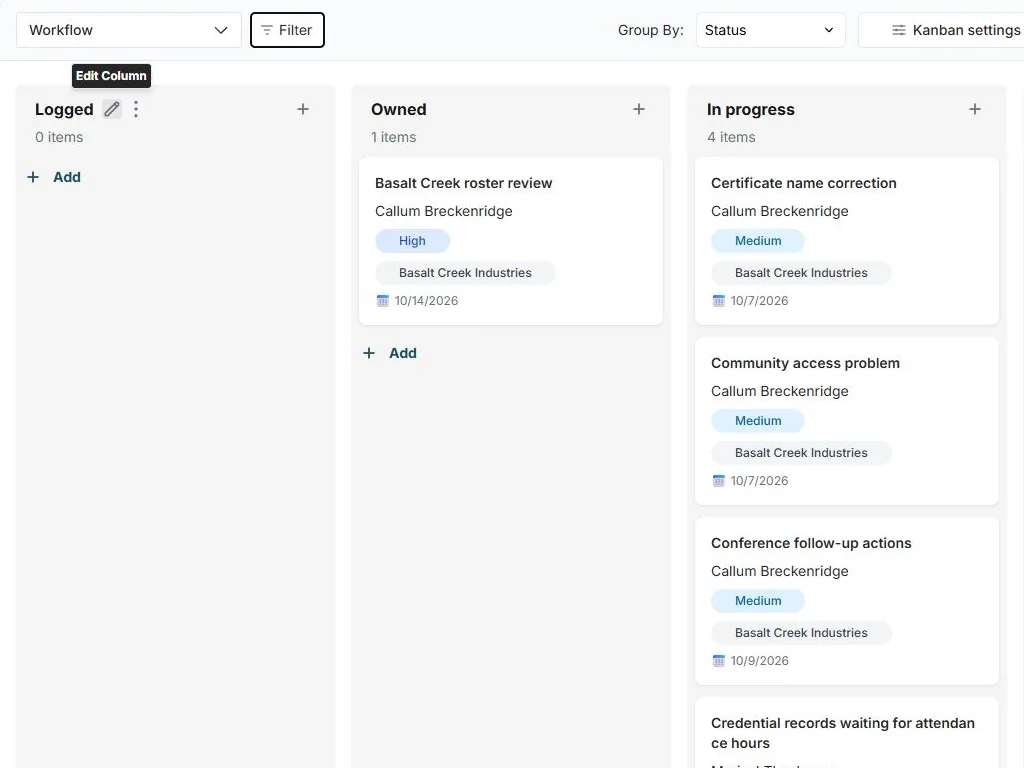The height and width of the screenshot is (768, 1024).
Task: Open the Certificate name correction card
Action: 846,241
